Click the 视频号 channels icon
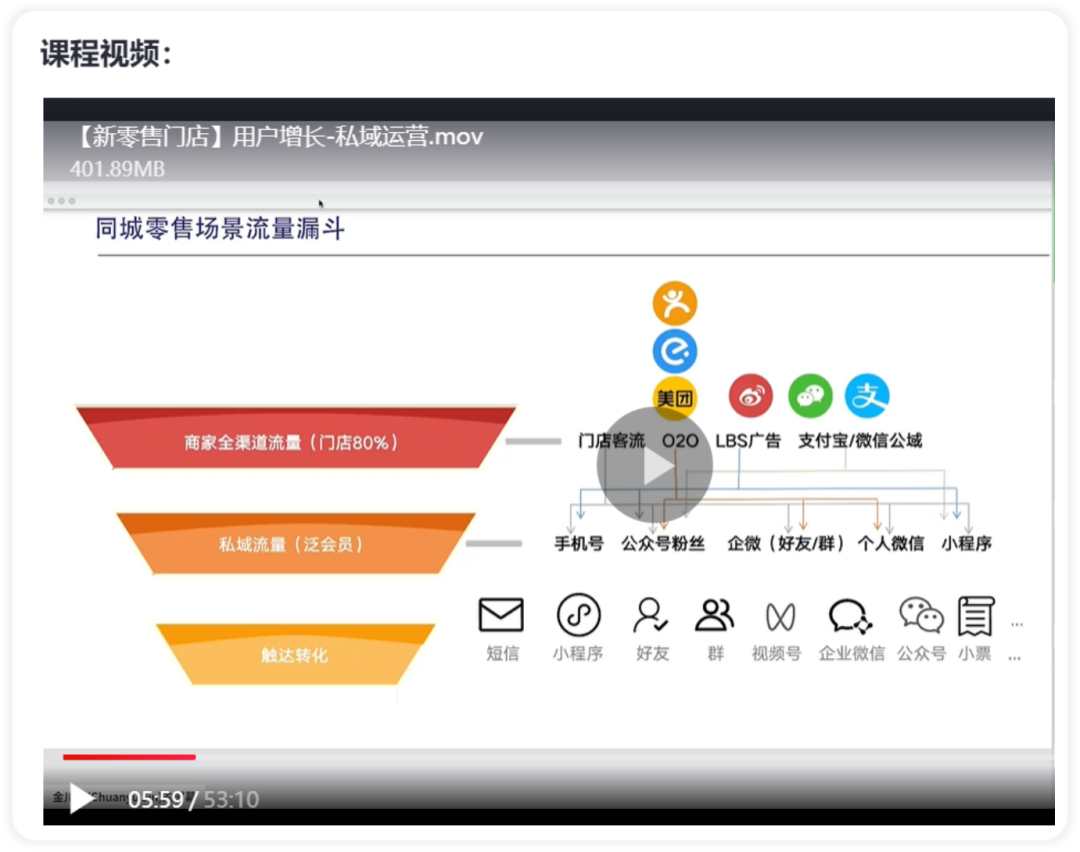The height and width of the screenshot is (852, 1080). [x=780, y=616]
